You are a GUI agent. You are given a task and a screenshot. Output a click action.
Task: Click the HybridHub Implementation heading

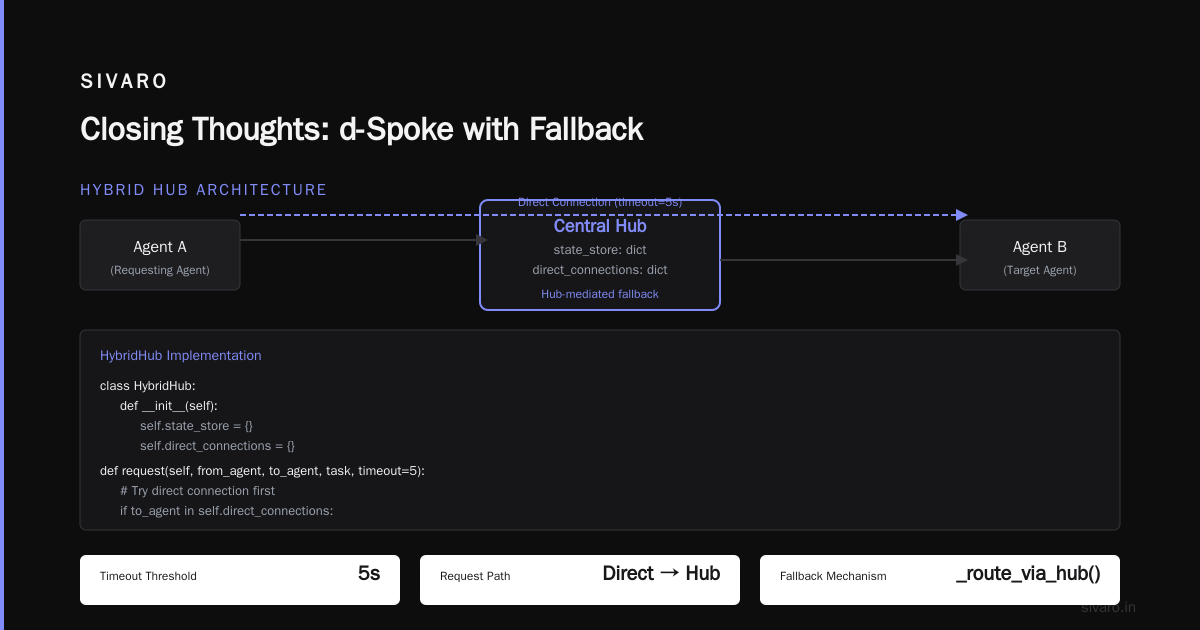point(181,355)
